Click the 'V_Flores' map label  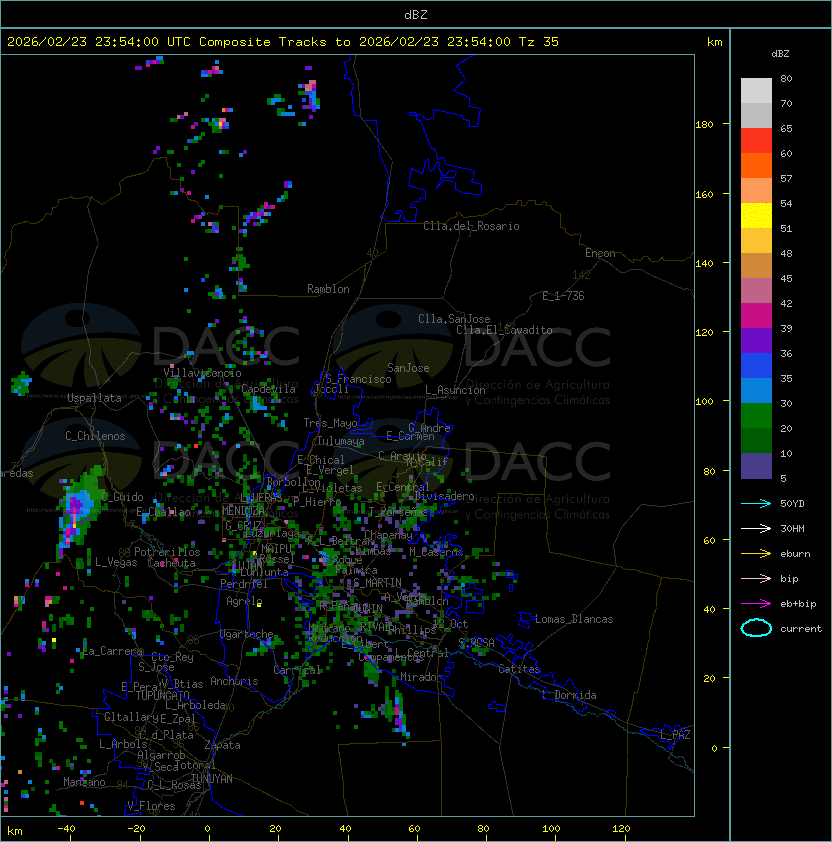tap(151, 806)
